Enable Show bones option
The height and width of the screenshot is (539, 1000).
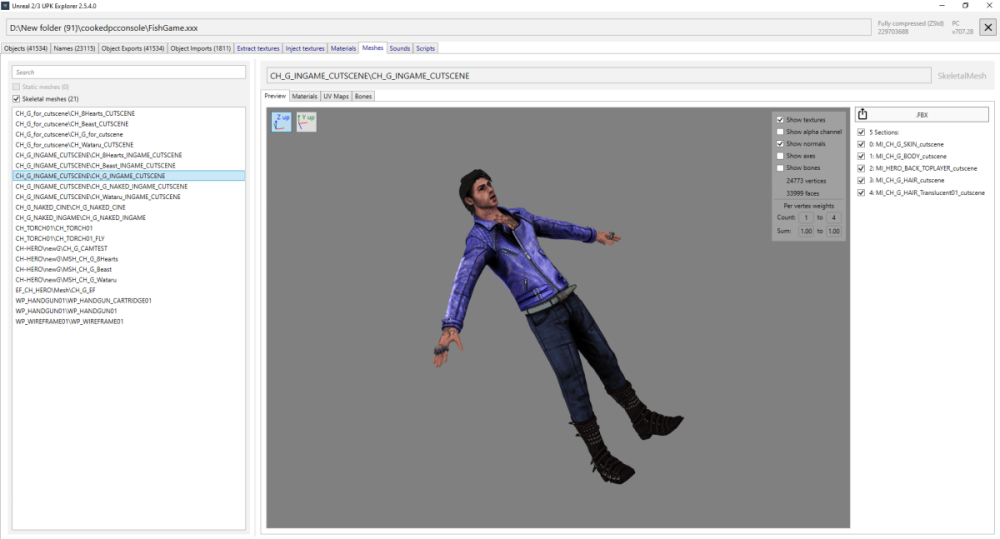click(x=780, y=168)
